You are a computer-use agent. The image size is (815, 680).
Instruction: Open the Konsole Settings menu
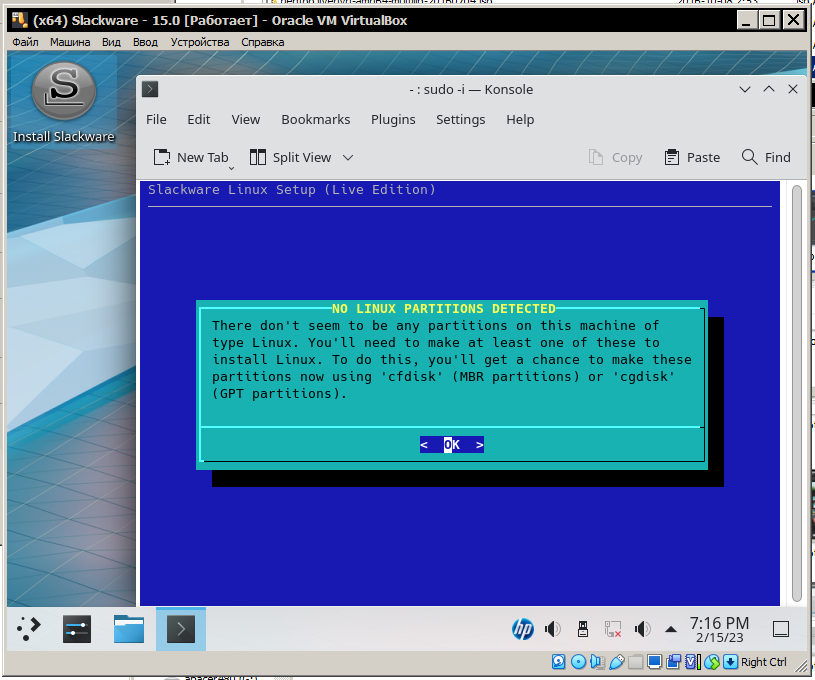click(461, 120)
